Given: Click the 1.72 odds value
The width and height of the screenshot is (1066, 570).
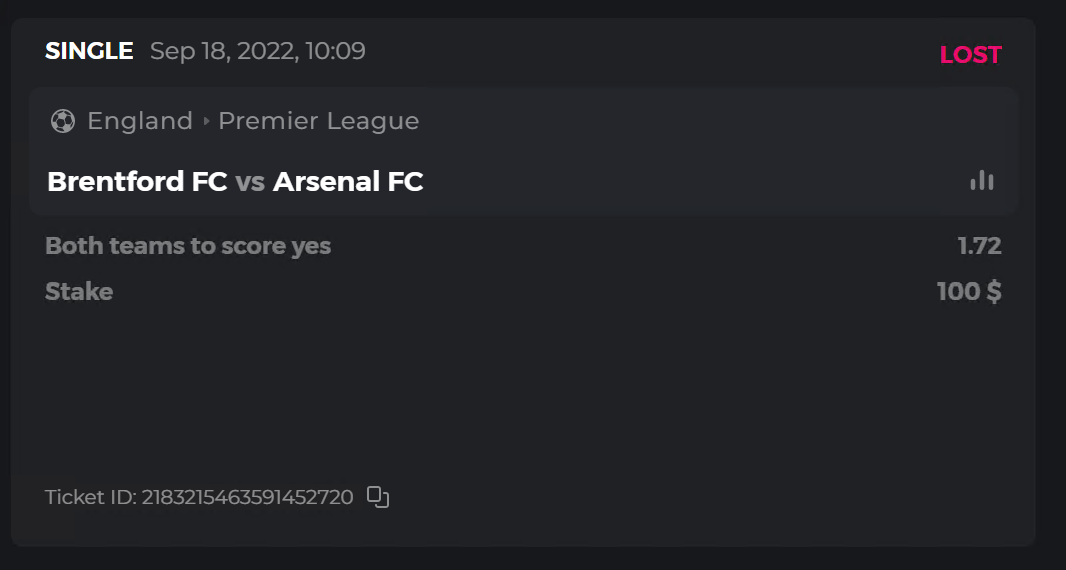Looking at the screenshot, I should [x=979, y=246].
